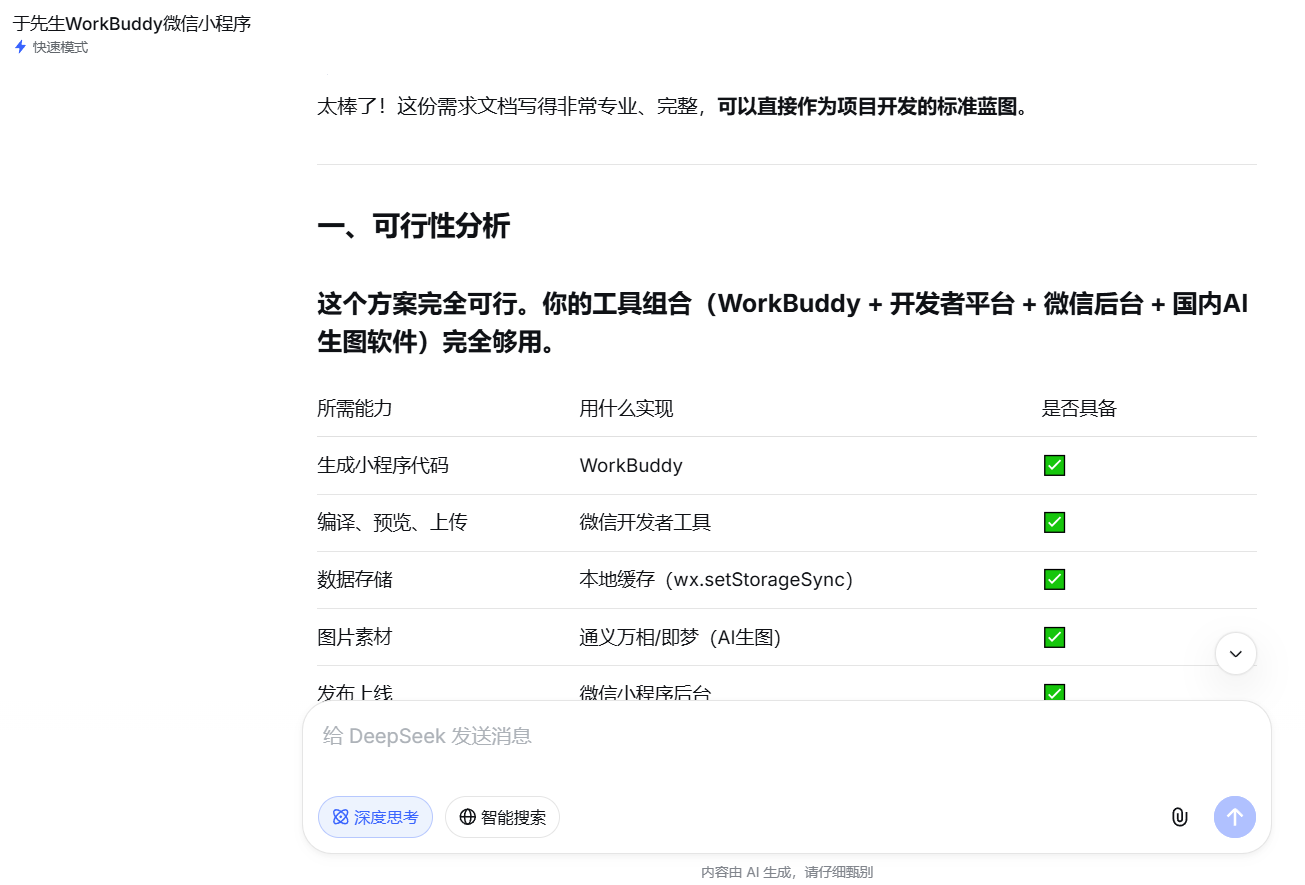
Task: Click the cell 微信开发者工具
Action: click(645, 522)
